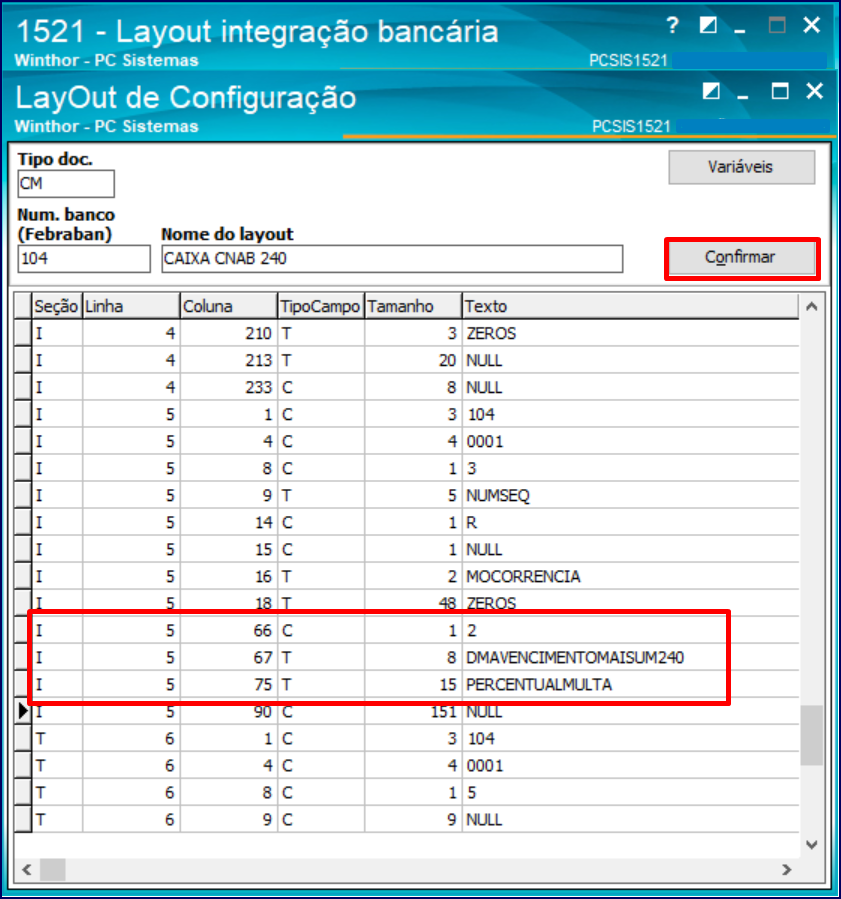The height and width of the screenshot is (899, 841).
Task: Select the R text cell in column 14 row
Action: coord(631,522)
